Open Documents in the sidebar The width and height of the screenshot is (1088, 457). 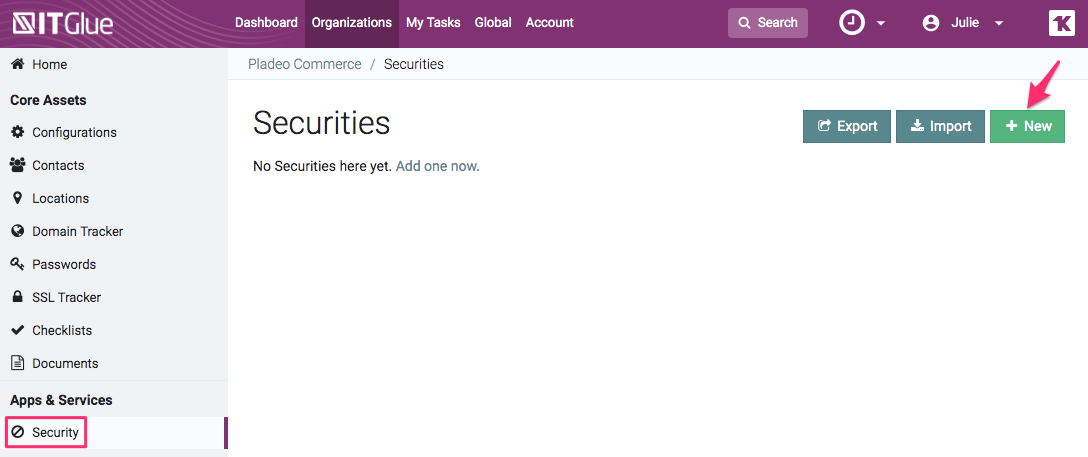click(x=64, y=363)
